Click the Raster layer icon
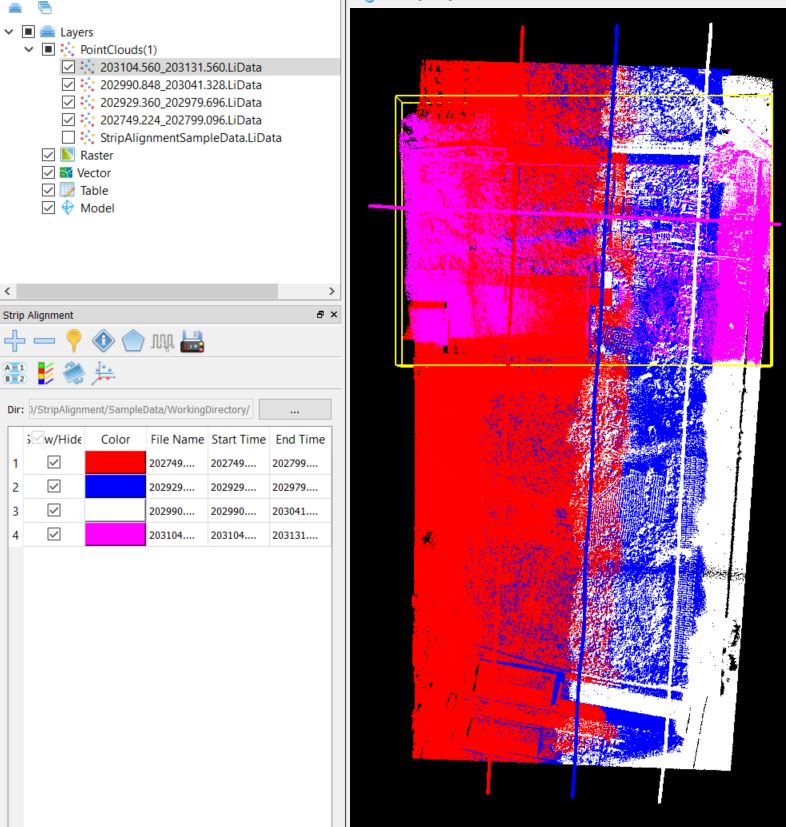The image size is (786, 827). tap(68, 155)
